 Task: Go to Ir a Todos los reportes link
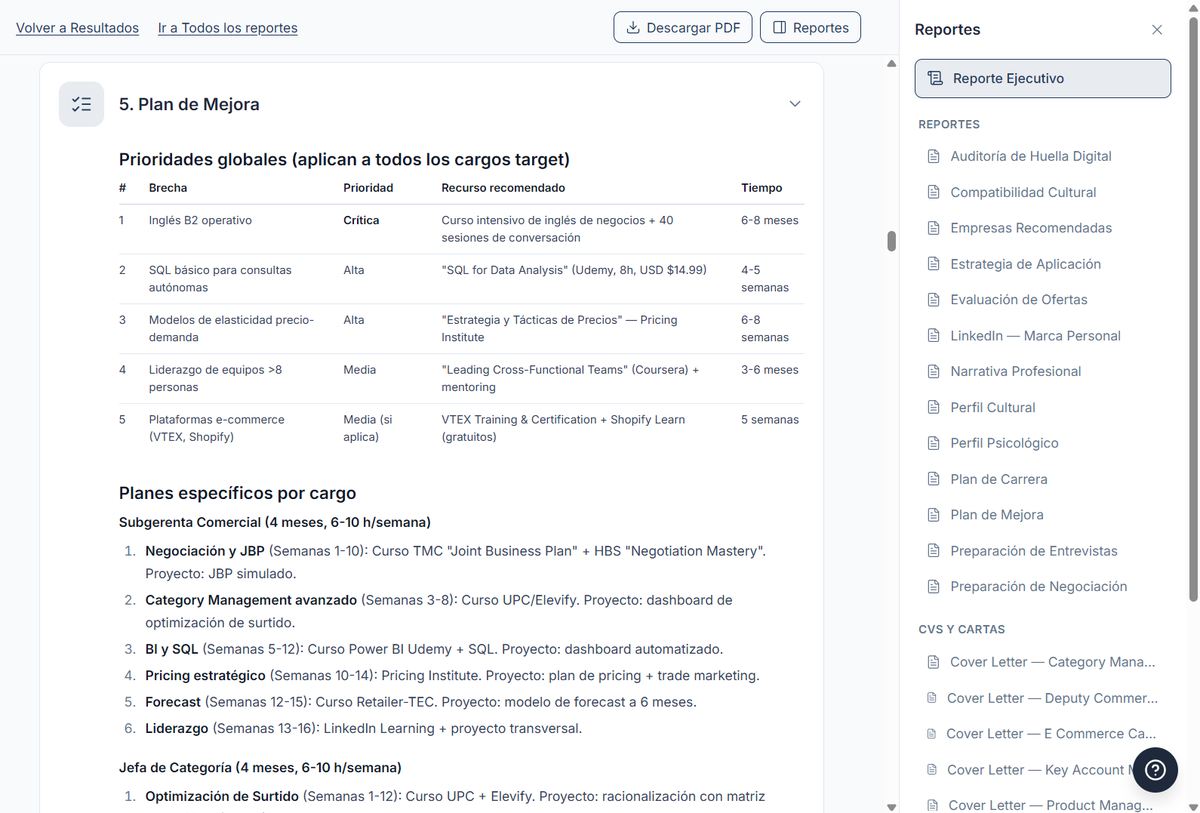(x=228, y=28)
